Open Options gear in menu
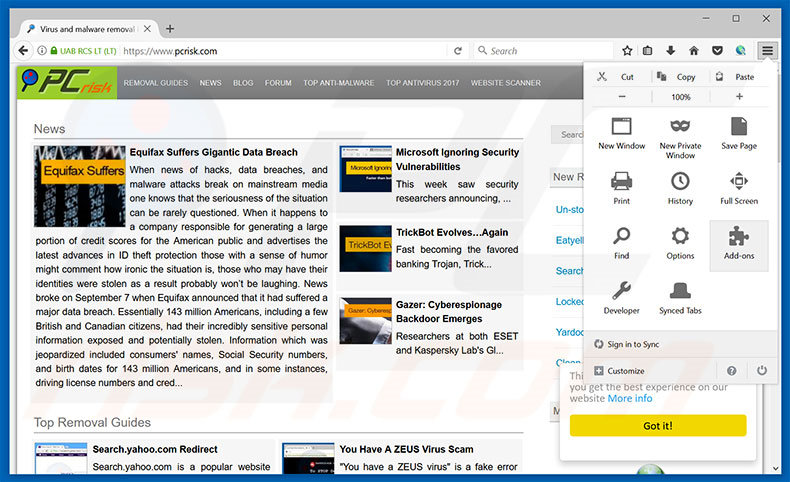 coord(680,245)
